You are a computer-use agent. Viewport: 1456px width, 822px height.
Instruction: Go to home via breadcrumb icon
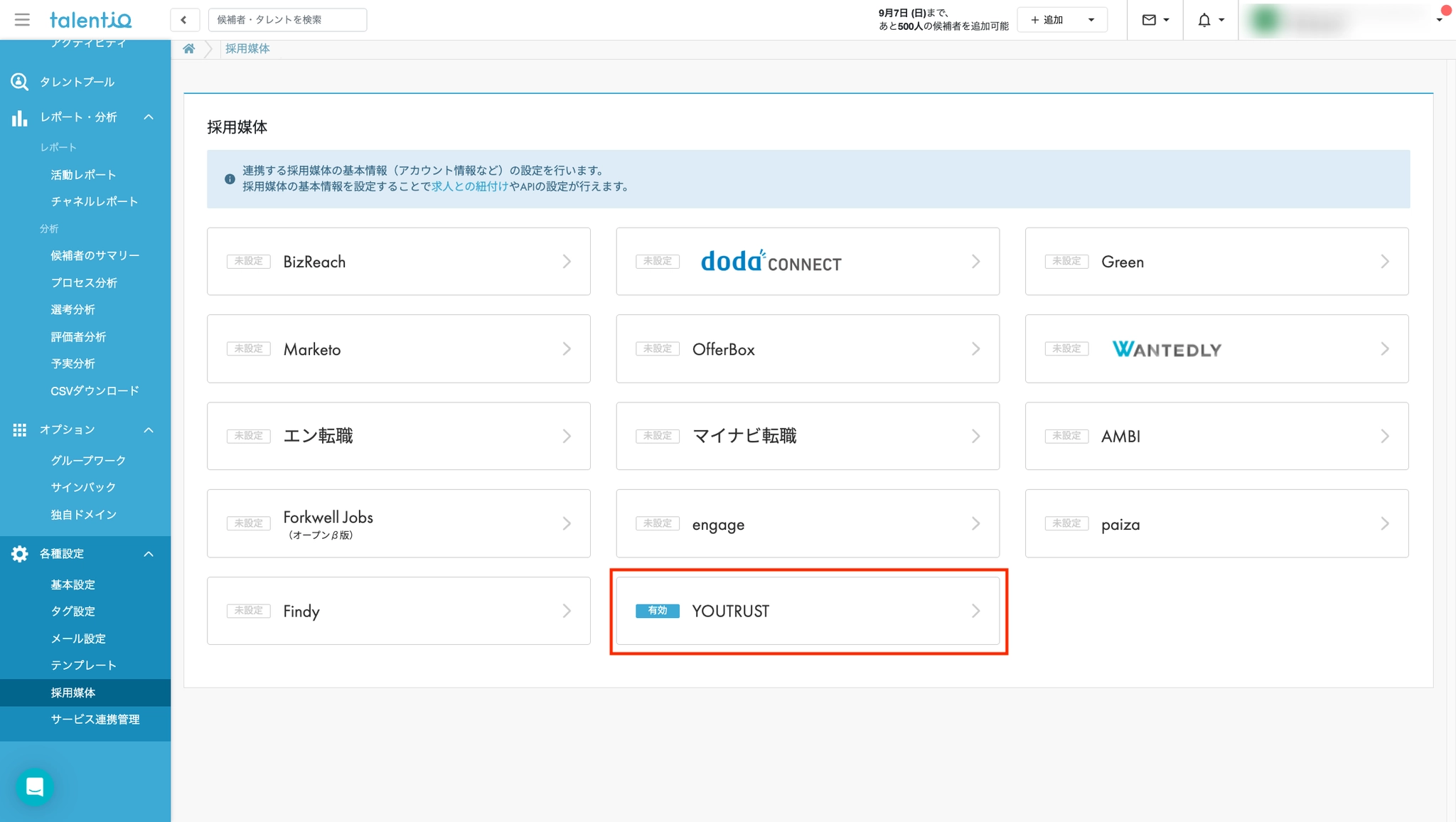[x=188, y=48]
